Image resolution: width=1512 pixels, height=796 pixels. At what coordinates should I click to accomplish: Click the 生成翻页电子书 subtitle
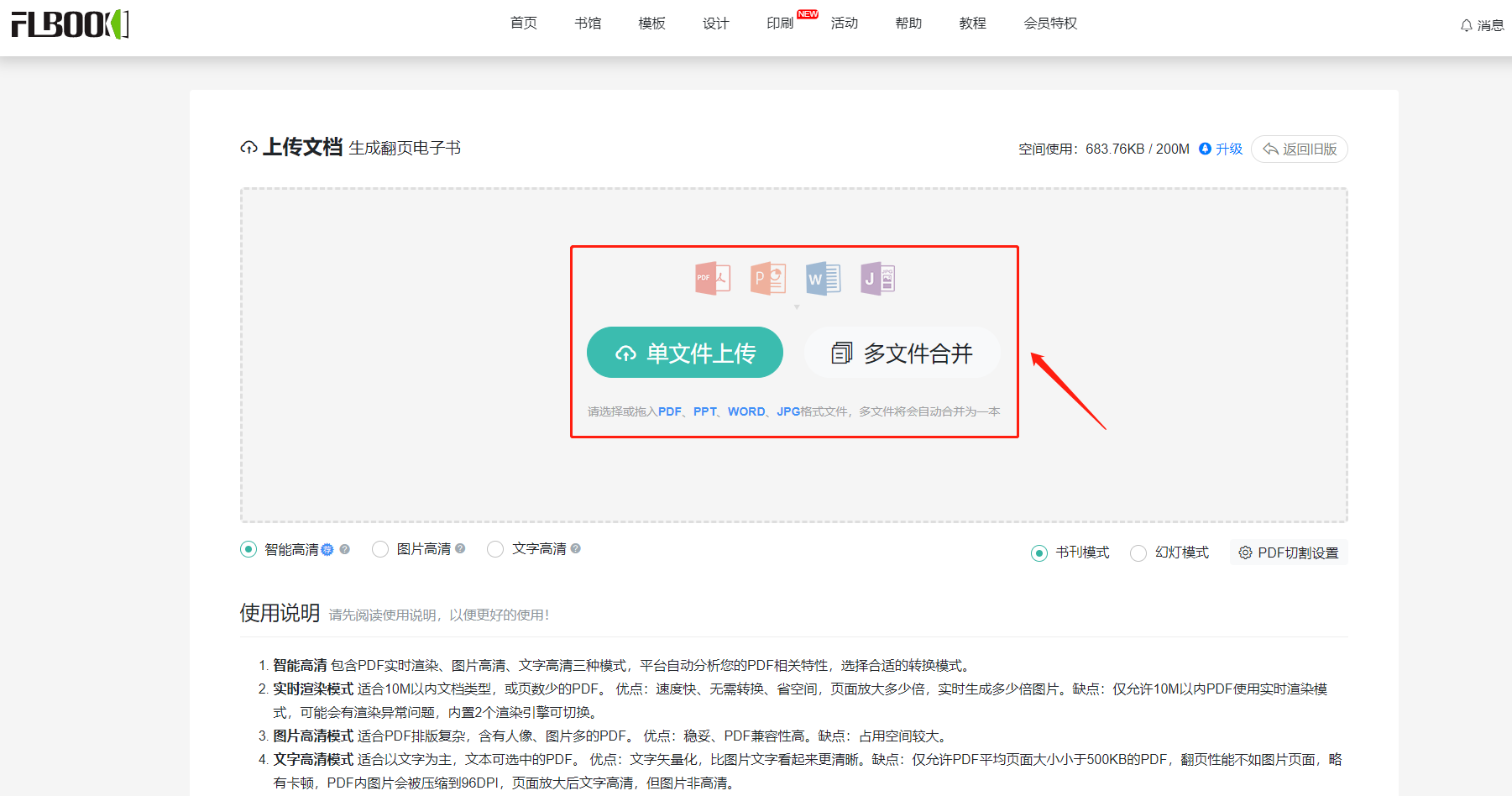405,148
